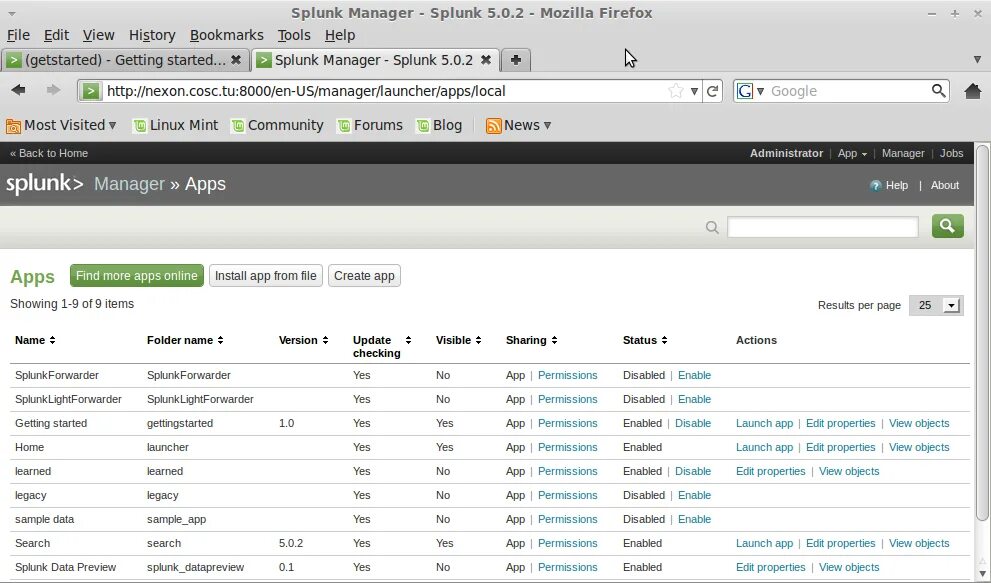Open the Jobs link in top bar
The height and width of the screenshot is (583, 991).
tap(951, 153)
